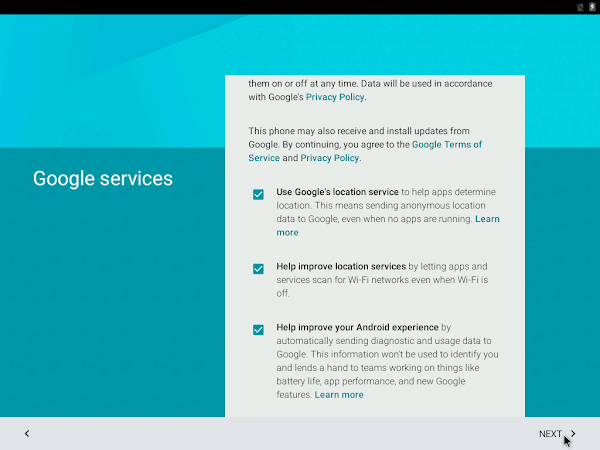Open the first Privacy Policy link after "with Google's"
Screen dimensions: 600x450
335,97
